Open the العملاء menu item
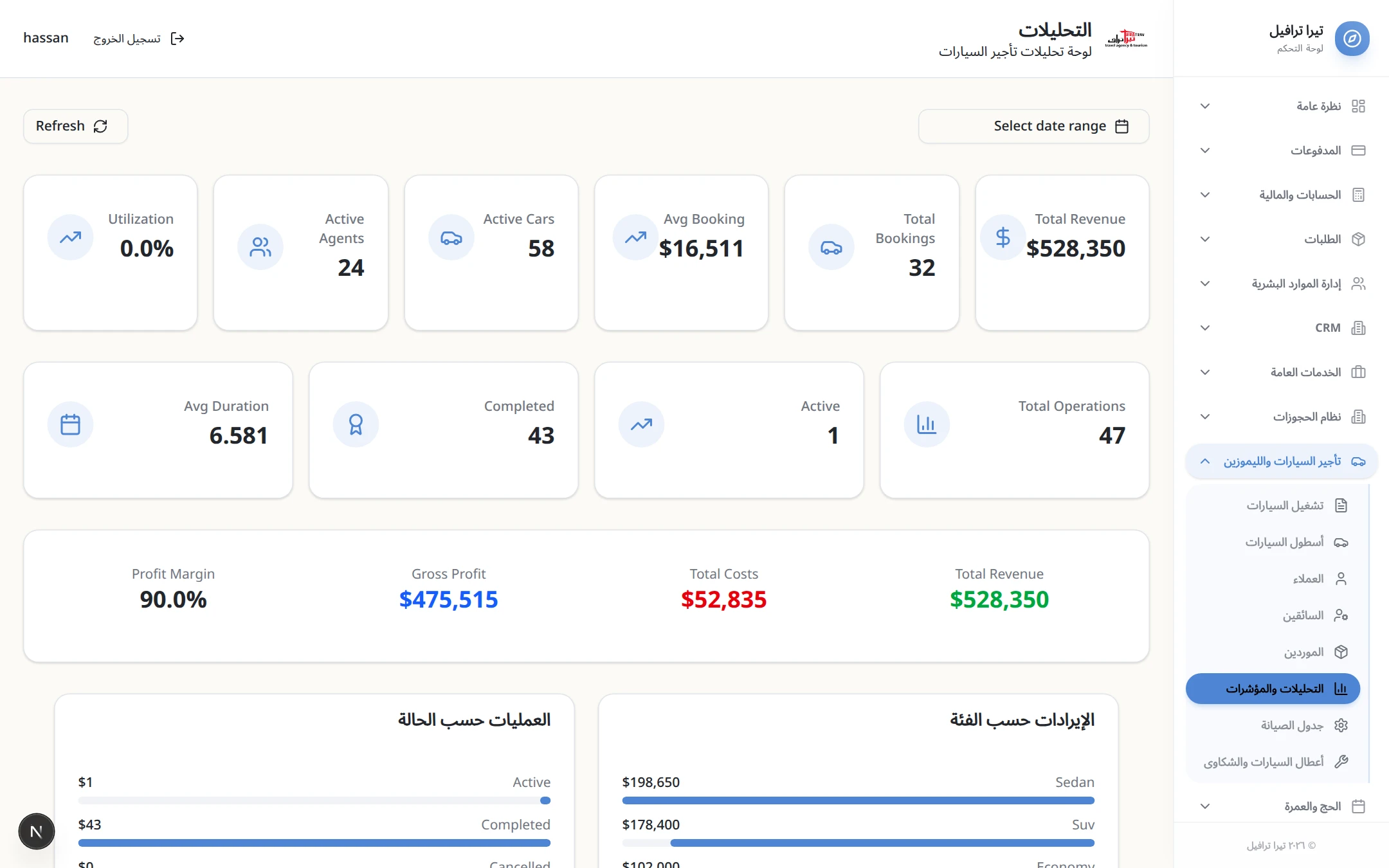 [x=1273, y=579]
